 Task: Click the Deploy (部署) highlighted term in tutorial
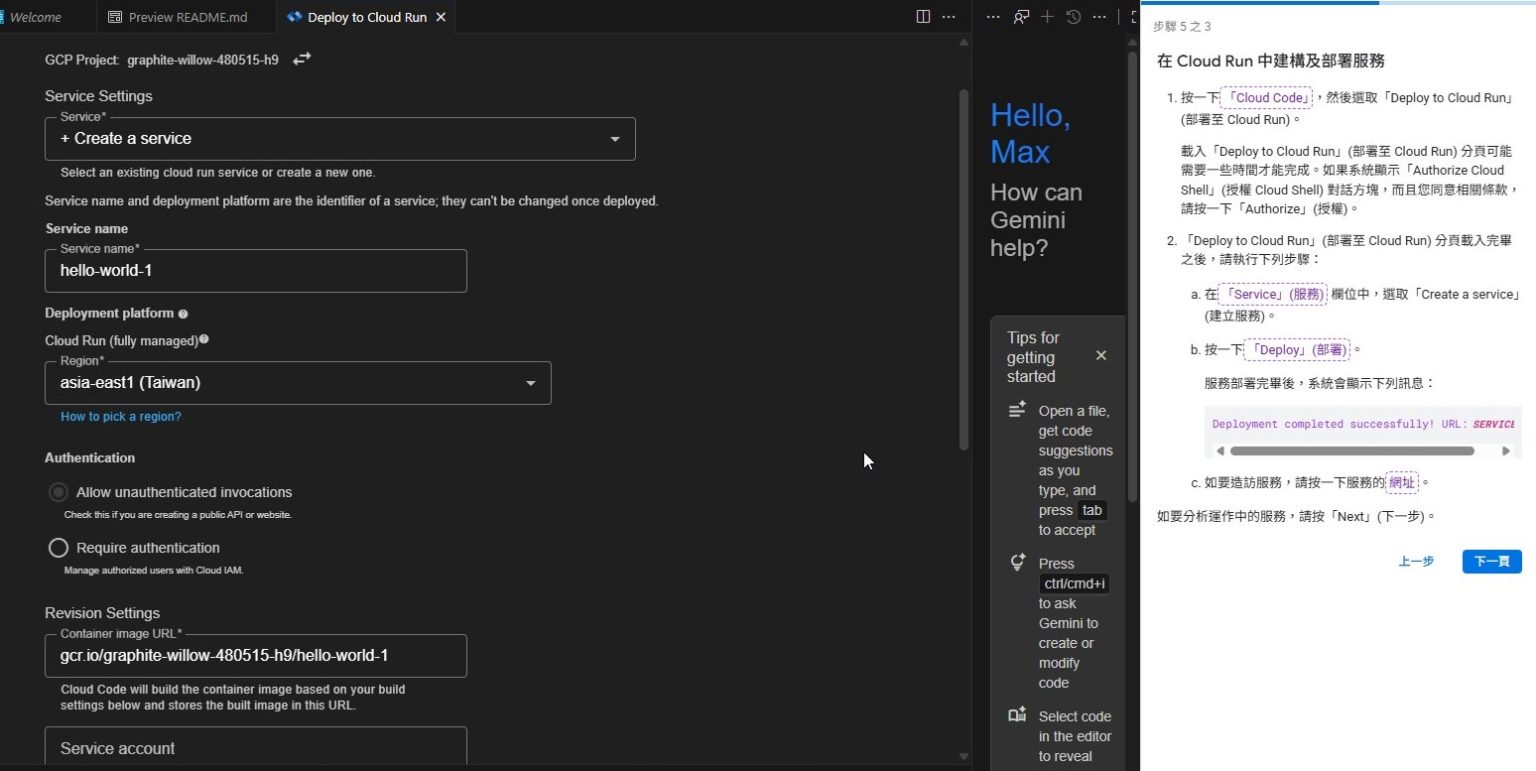1297,350
